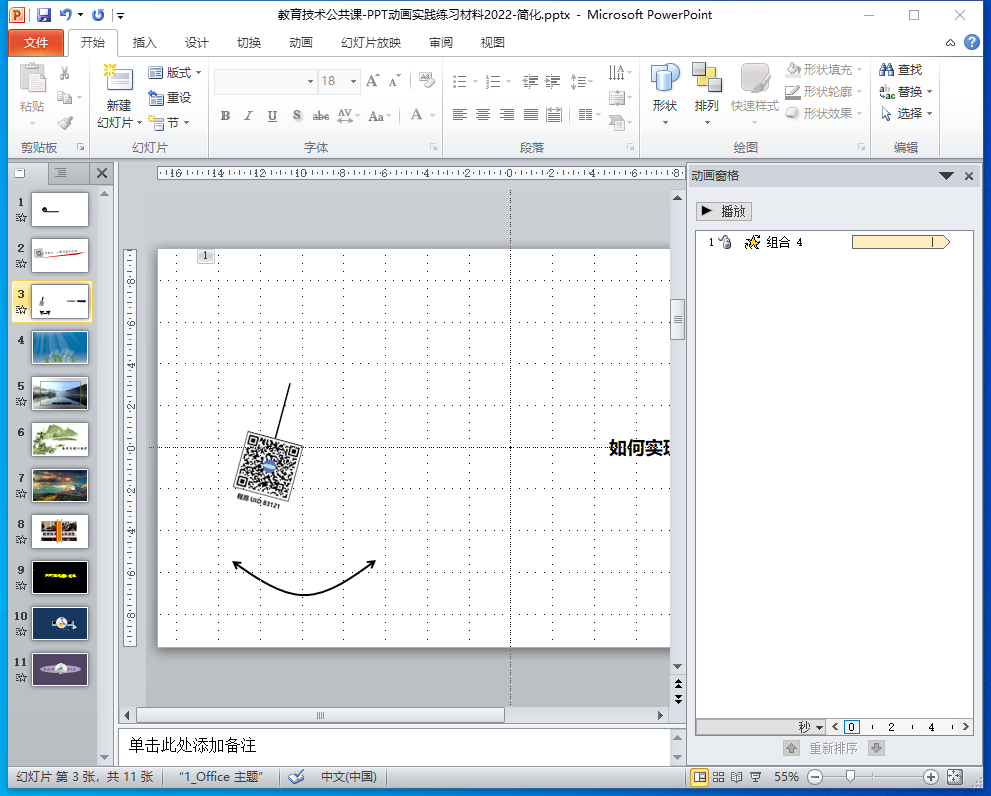Viewport: 991px width, 796px height.
Task: Click 55% zoom level button
Action: pos(786,776)
